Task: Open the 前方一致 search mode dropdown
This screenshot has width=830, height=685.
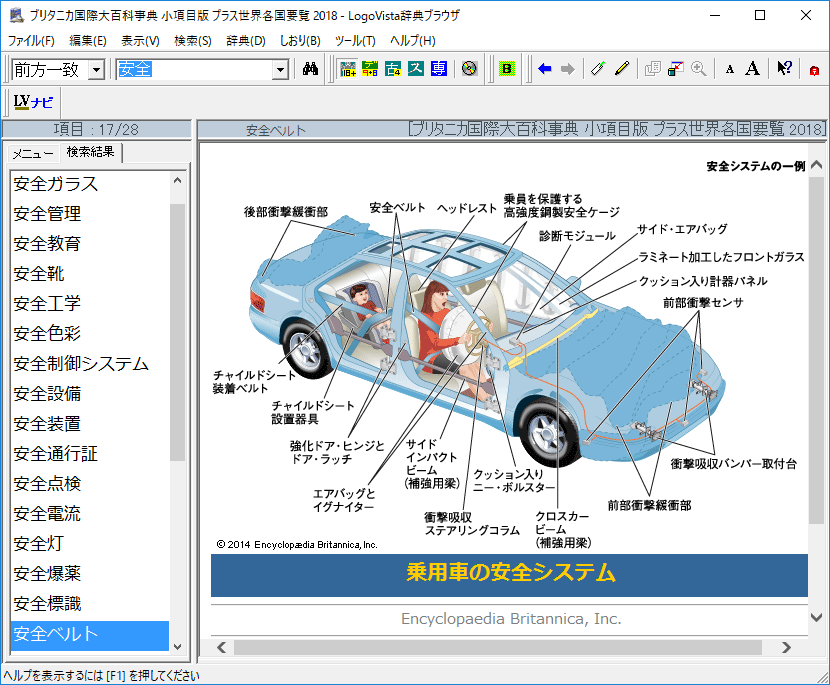Action: point(96,69)
